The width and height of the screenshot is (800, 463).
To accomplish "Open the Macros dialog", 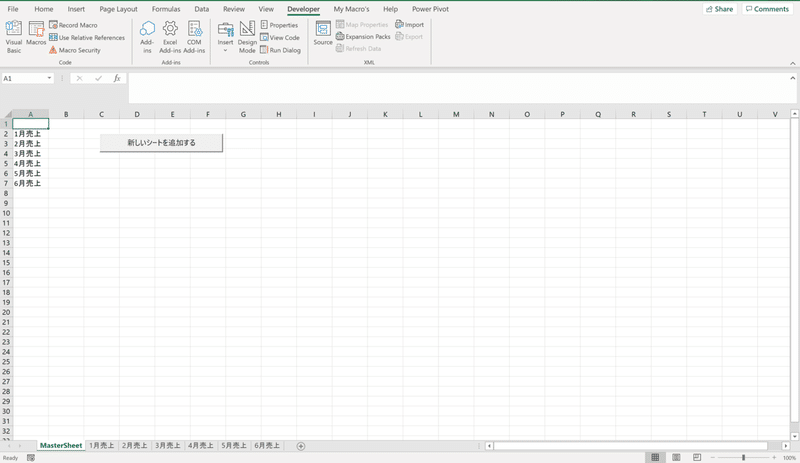I will [x=36, y=34].
